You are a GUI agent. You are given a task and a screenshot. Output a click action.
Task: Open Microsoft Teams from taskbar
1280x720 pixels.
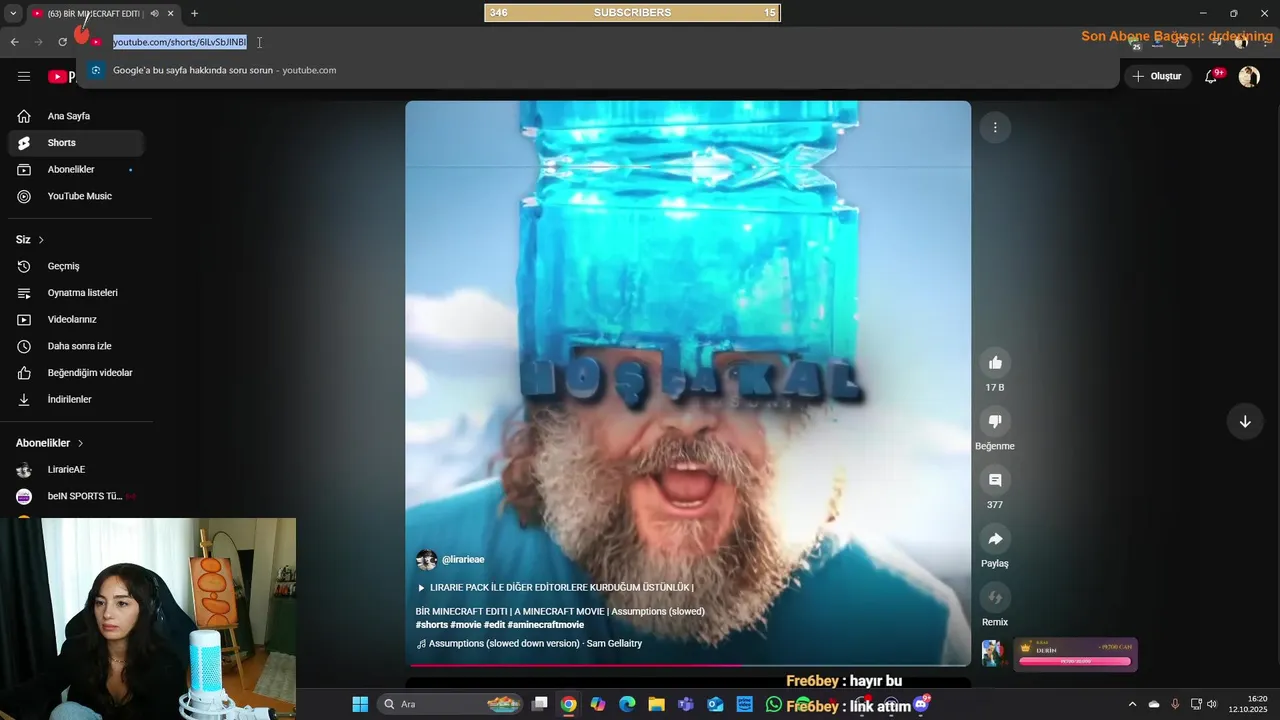pyautogui.click(x=685, y=704)
